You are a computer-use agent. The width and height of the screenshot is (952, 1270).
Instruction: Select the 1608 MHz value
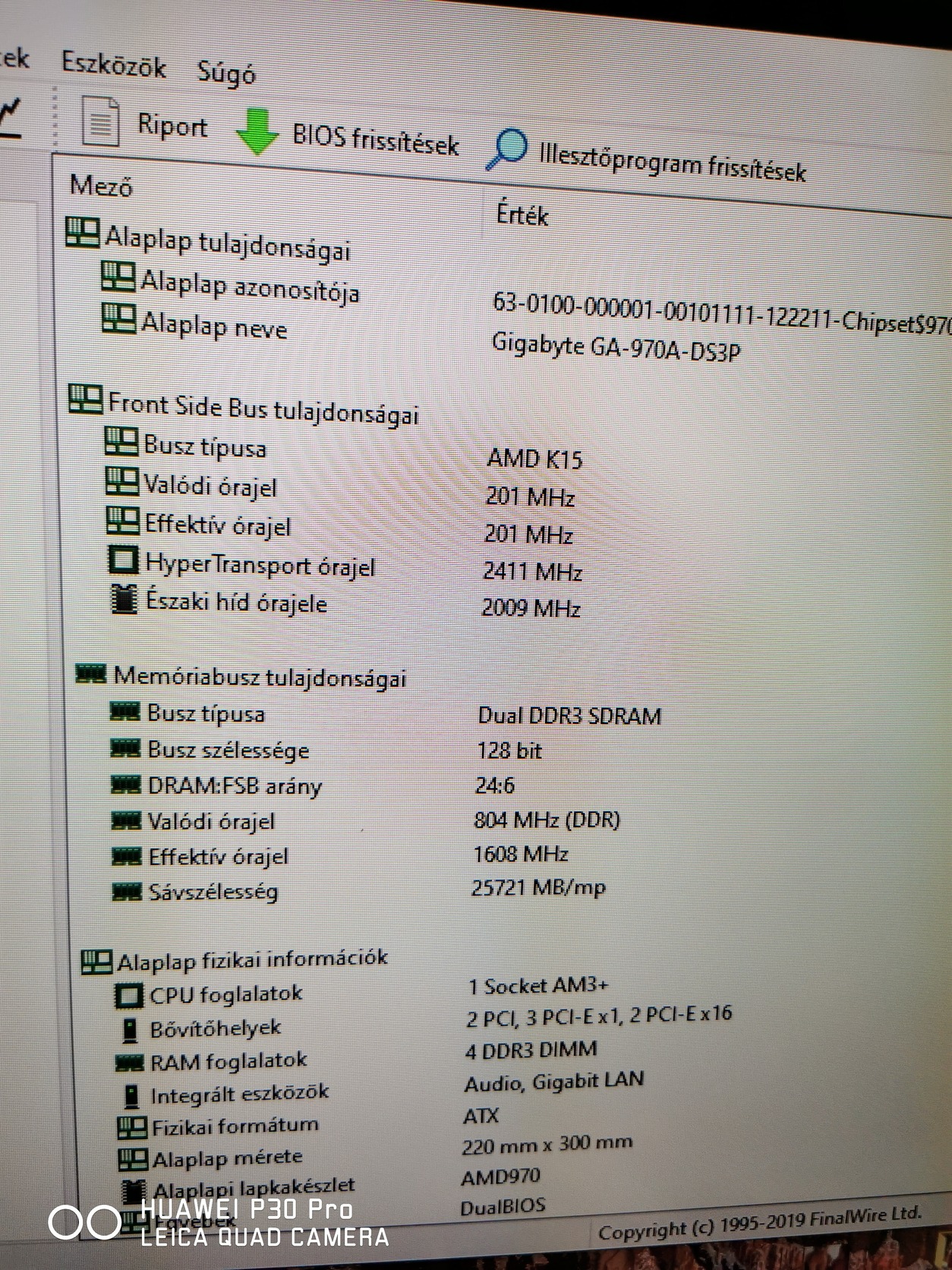tap(521, 854)
